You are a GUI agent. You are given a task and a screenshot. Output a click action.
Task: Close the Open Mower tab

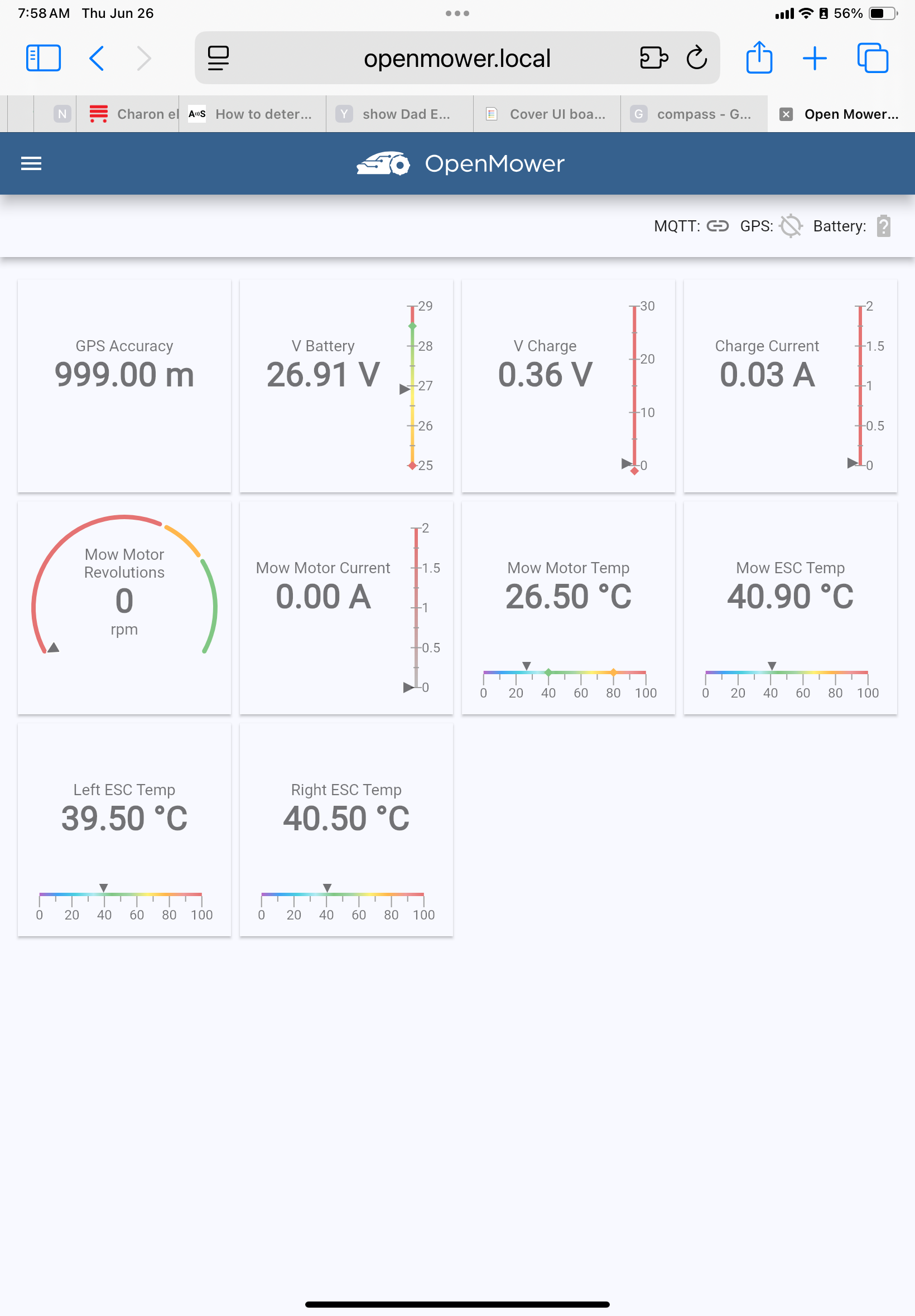coord(786,114)
